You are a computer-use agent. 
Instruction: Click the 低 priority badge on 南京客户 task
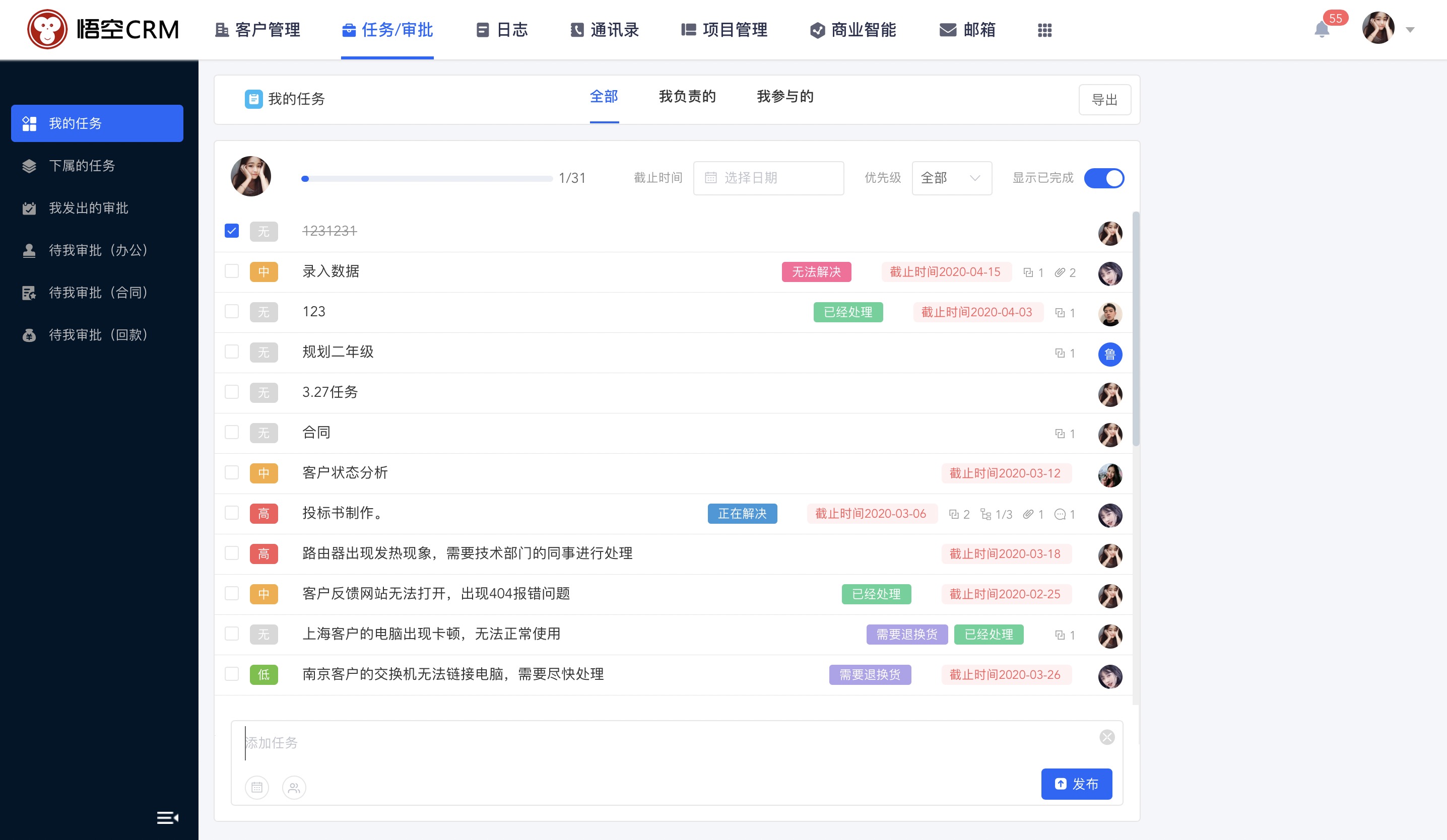(264, 674)
